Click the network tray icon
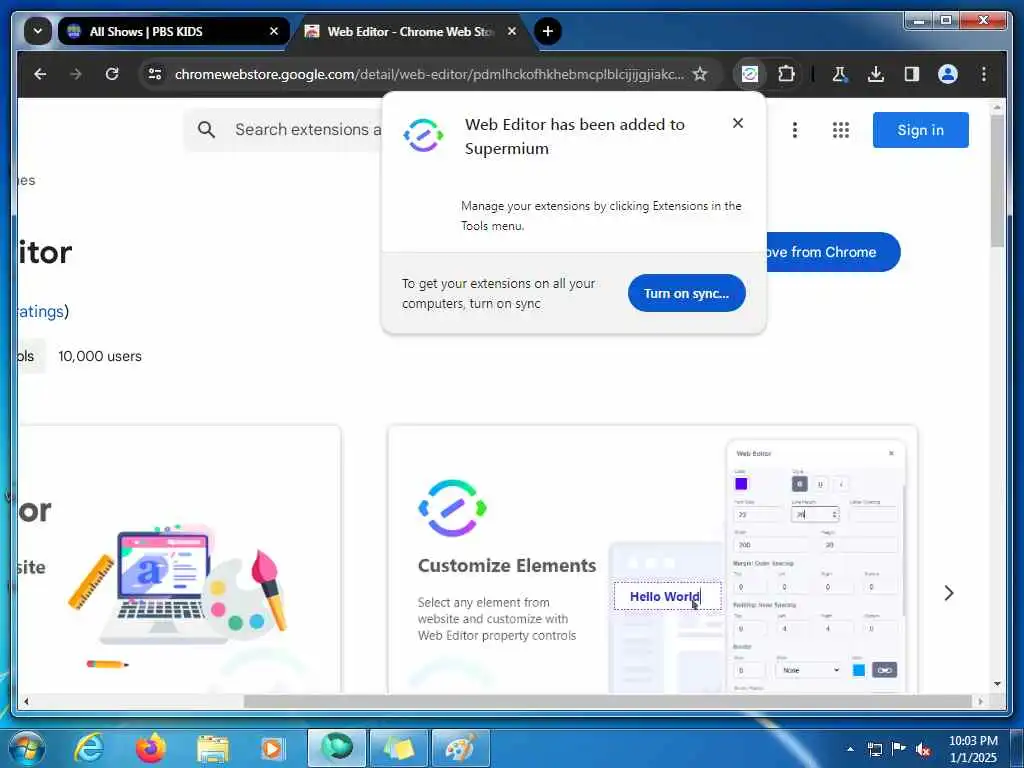 874,749
